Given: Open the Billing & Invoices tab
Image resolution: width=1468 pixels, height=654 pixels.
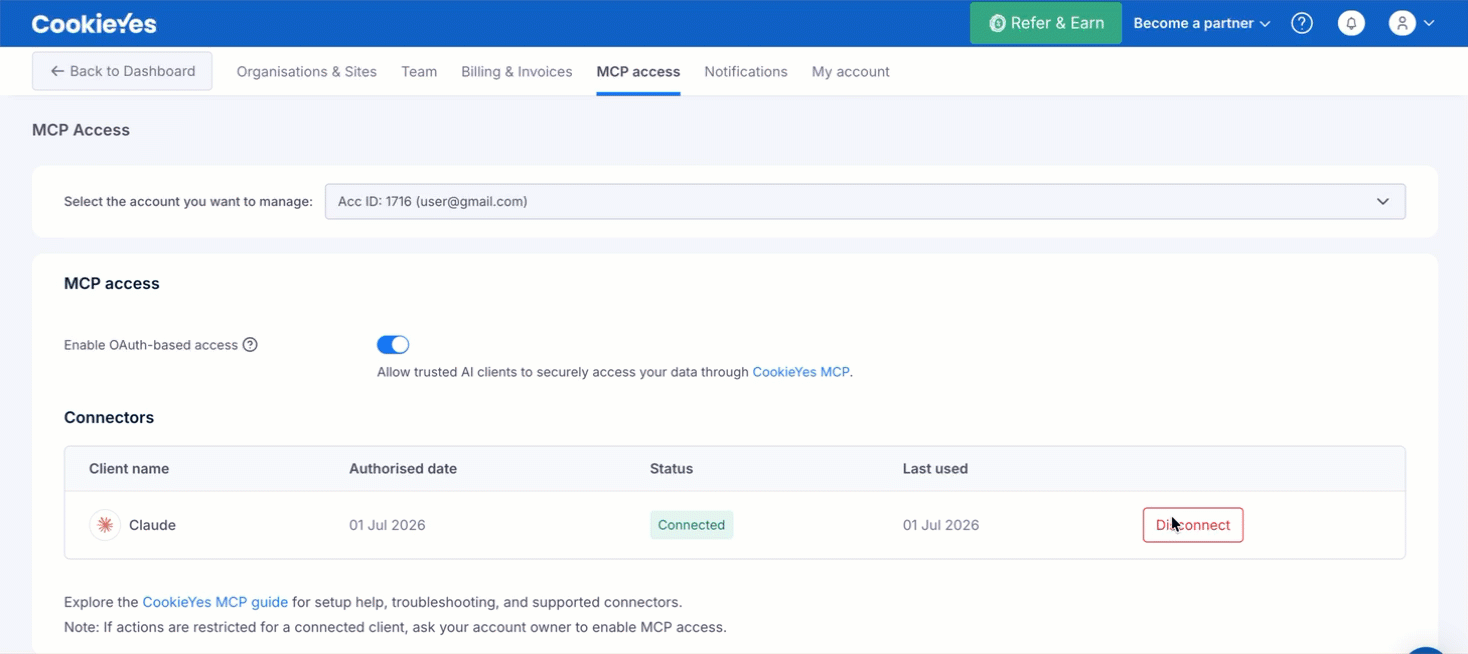Looking at the screenshot, I should 517,72.
